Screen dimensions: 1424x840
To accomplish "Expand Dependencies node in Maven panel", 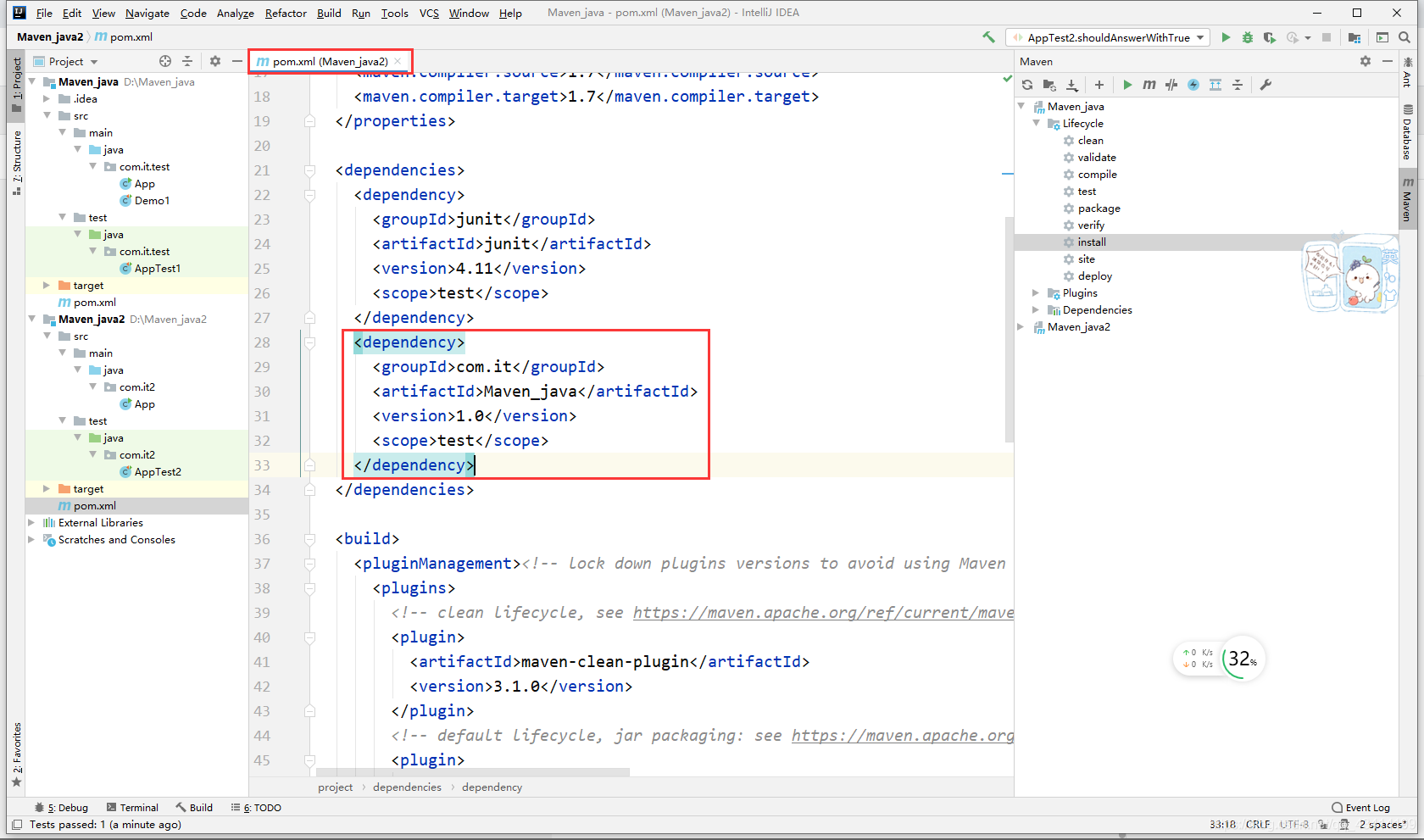I will (1036, 310).
